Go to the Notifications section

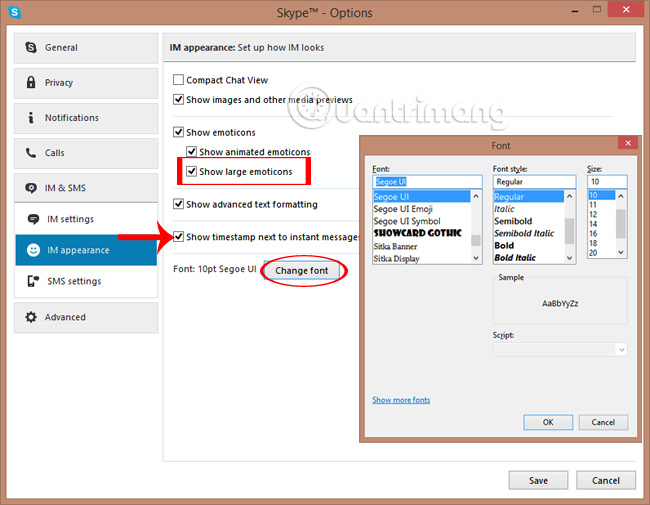86,119
